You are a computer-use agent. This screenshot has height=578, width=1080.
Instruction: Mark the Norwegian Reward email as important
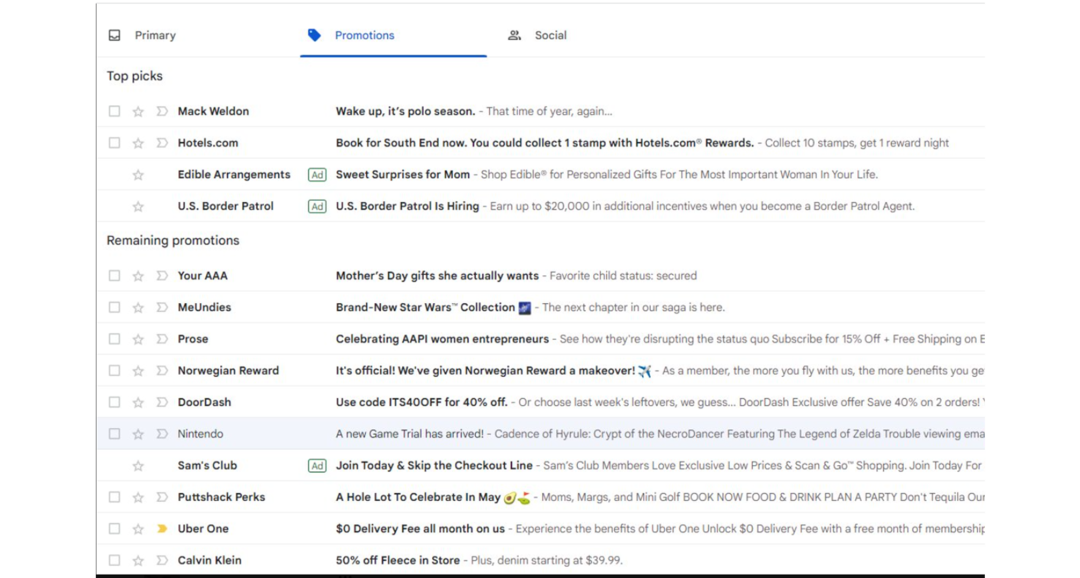[161, 370]
